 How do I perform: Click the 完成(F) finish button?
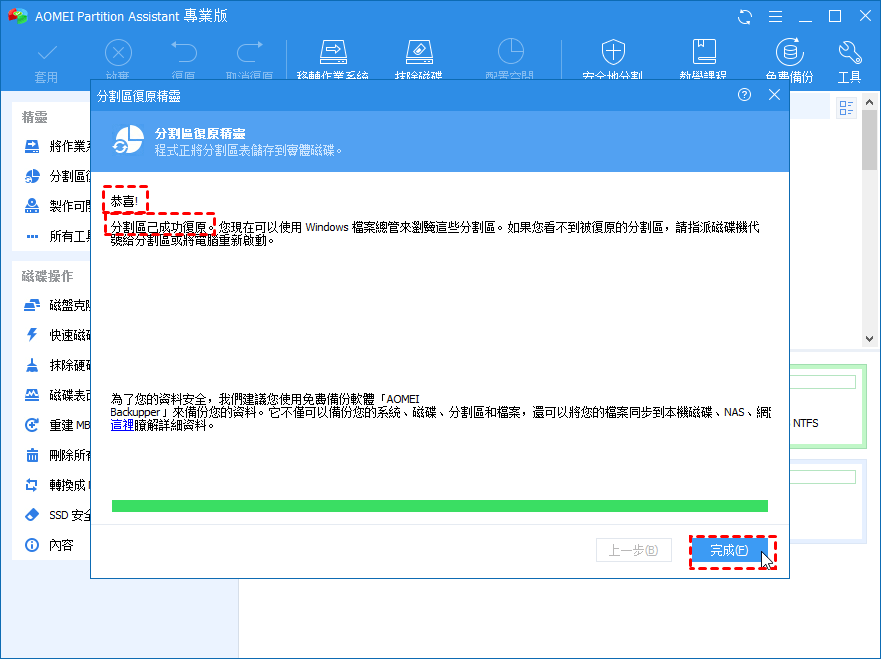[x=729, y=550]
